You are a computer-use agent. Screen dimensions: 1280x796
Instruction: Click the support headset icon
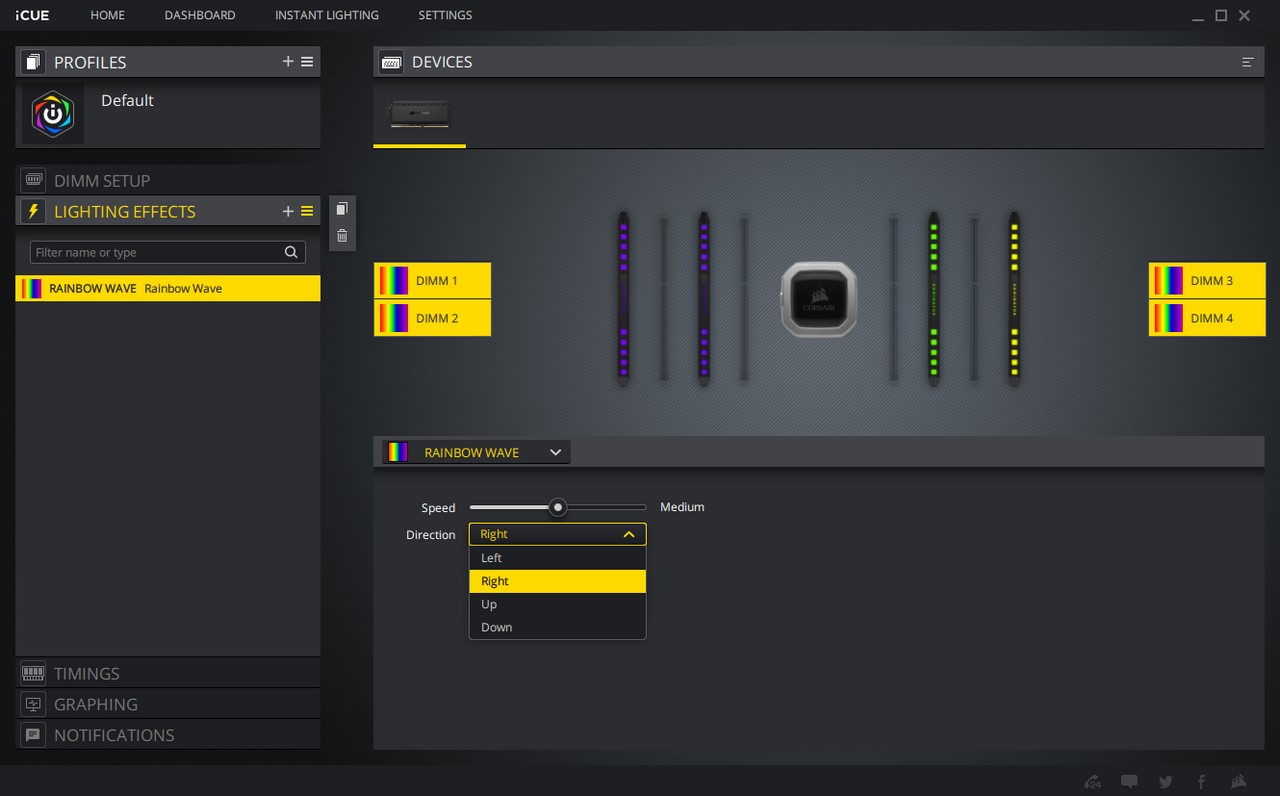coord(1093,782)
